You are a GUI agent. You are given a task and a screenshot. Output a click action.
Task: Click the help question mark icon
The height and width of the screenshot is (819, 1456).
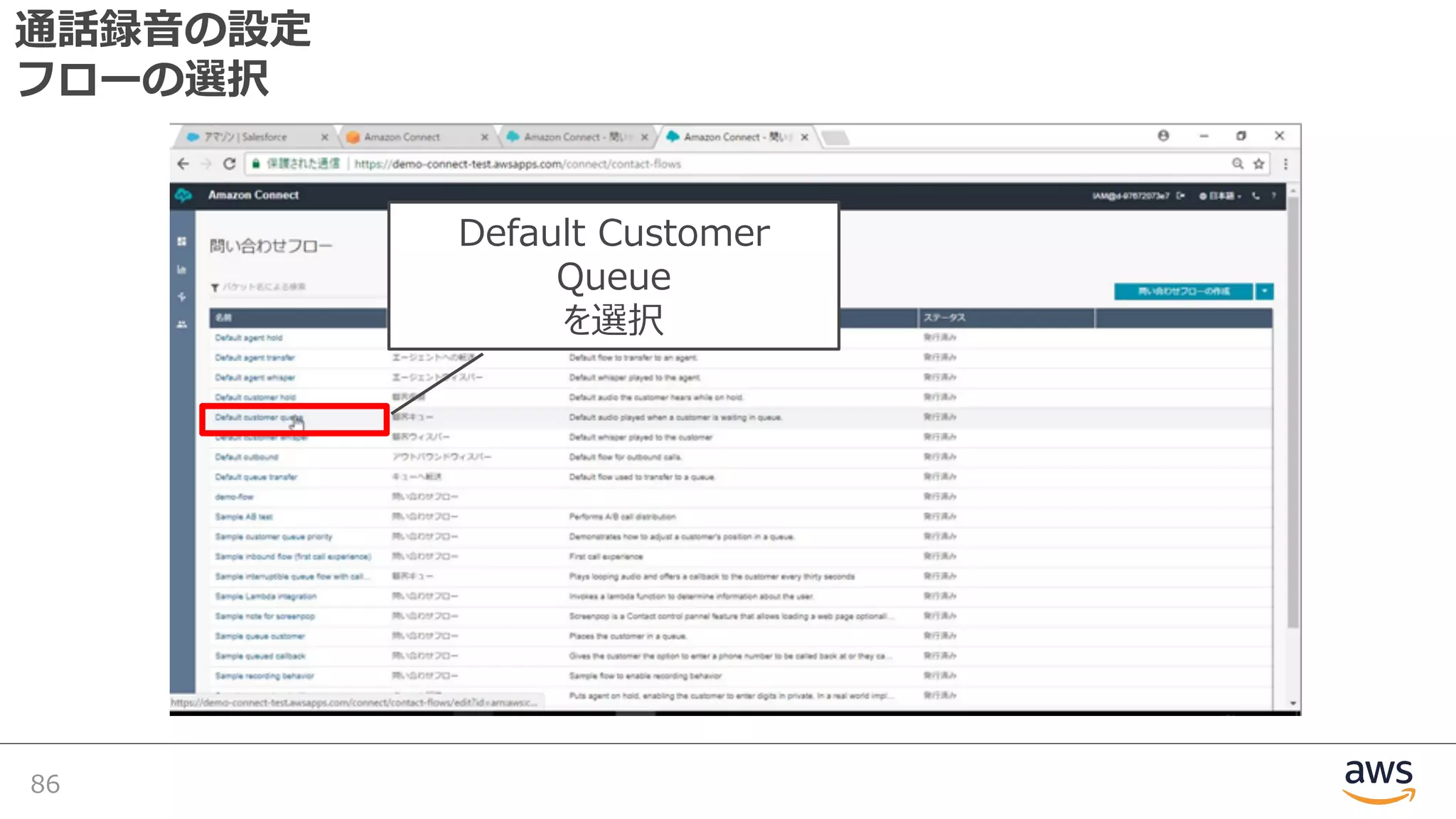1273,196
